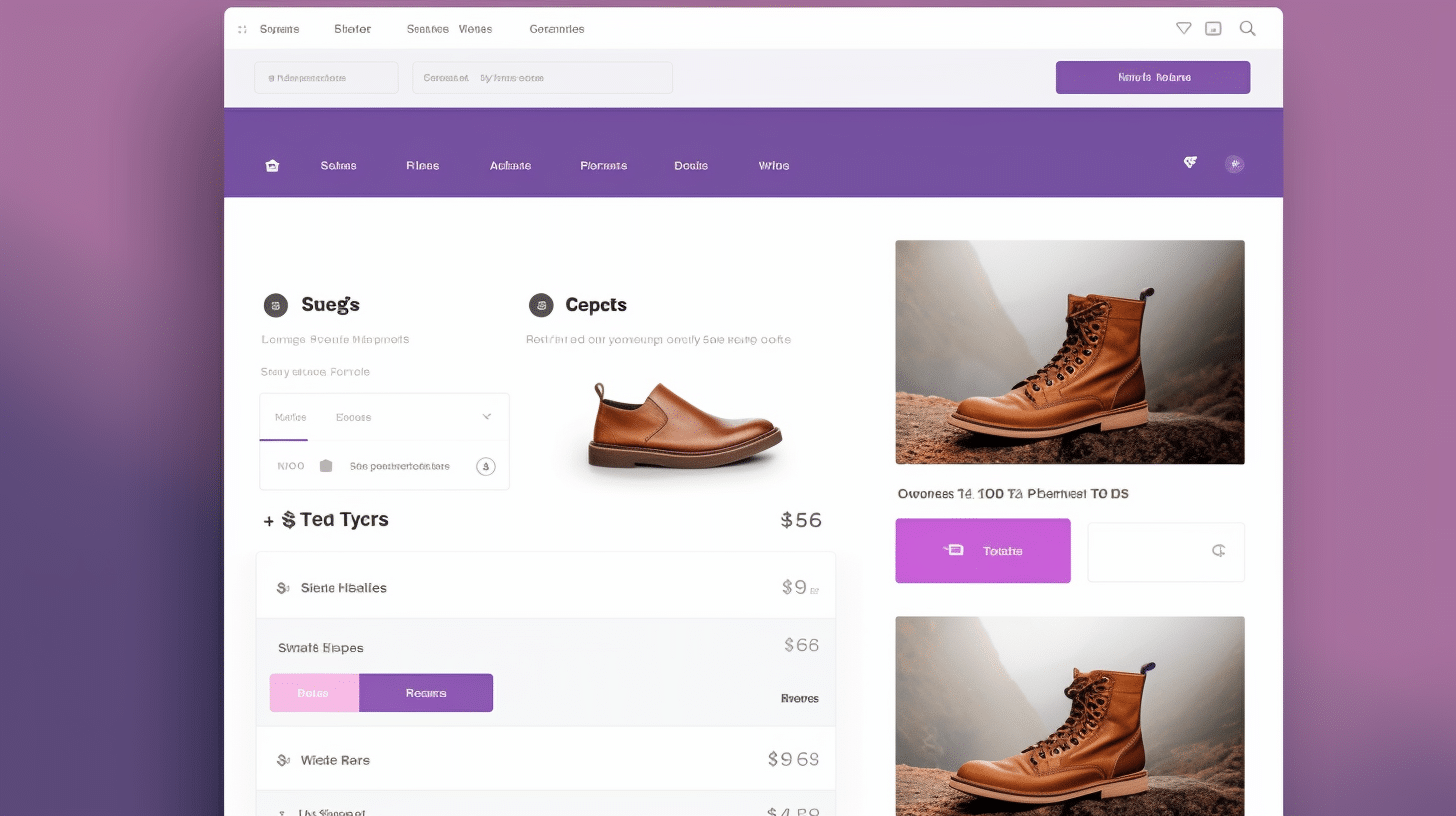Select the Eocoss tab

pyautogui.click(x=353, y=417)
